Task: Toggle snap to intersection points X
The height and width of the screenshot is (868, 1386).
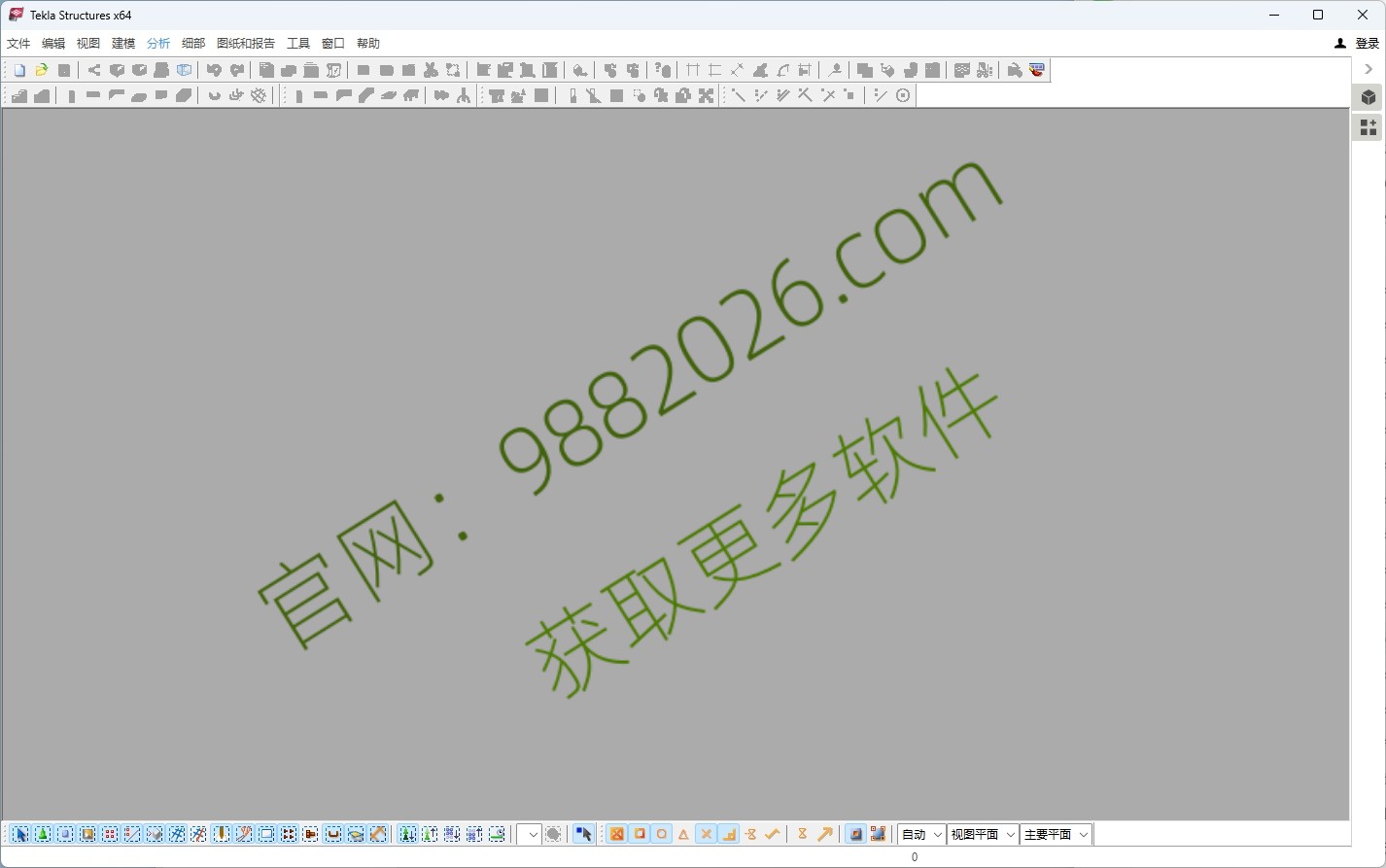Action: 706,834
